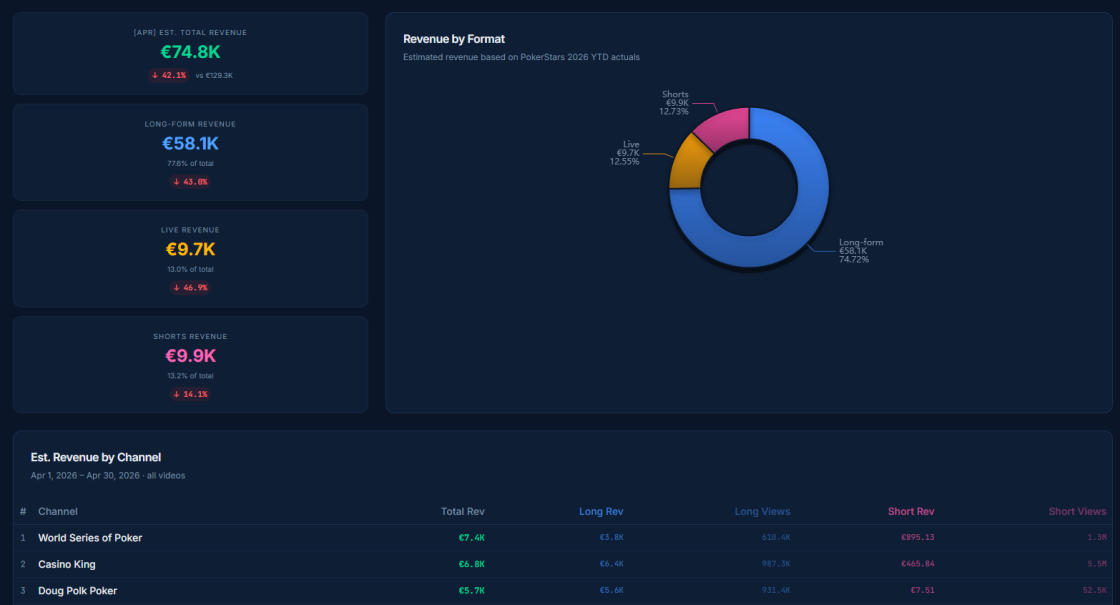Click the €74.8K estimated total revenue value
This screenshot has height=605, width=1120.
coord(190,52)
